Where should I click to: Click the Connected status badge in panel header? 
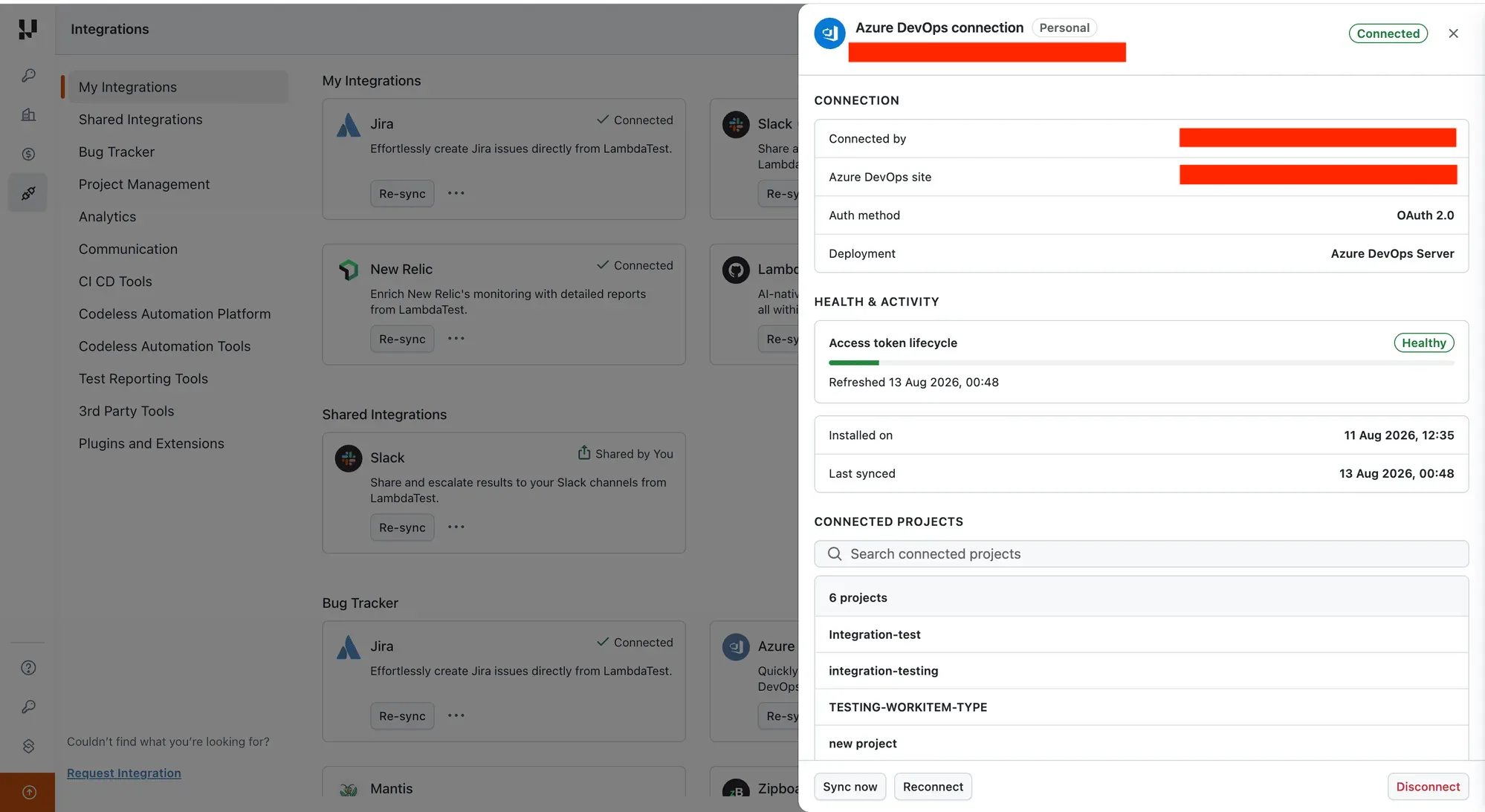pos(1388,33)
